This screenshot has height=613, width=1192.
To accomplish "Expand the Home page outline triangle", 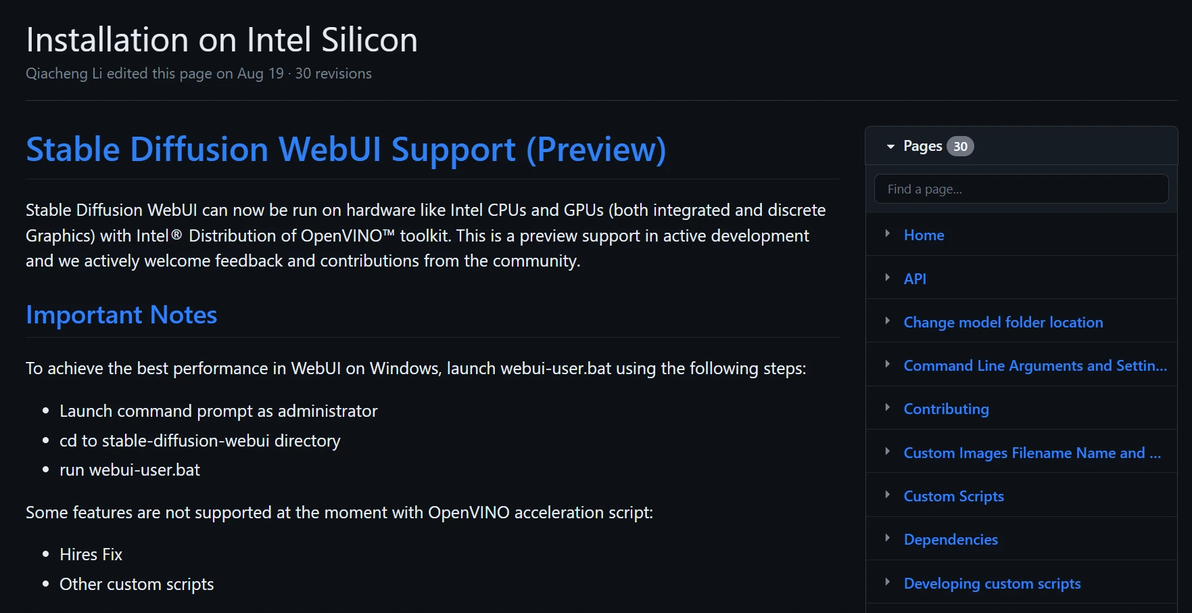I will point(887,234).
